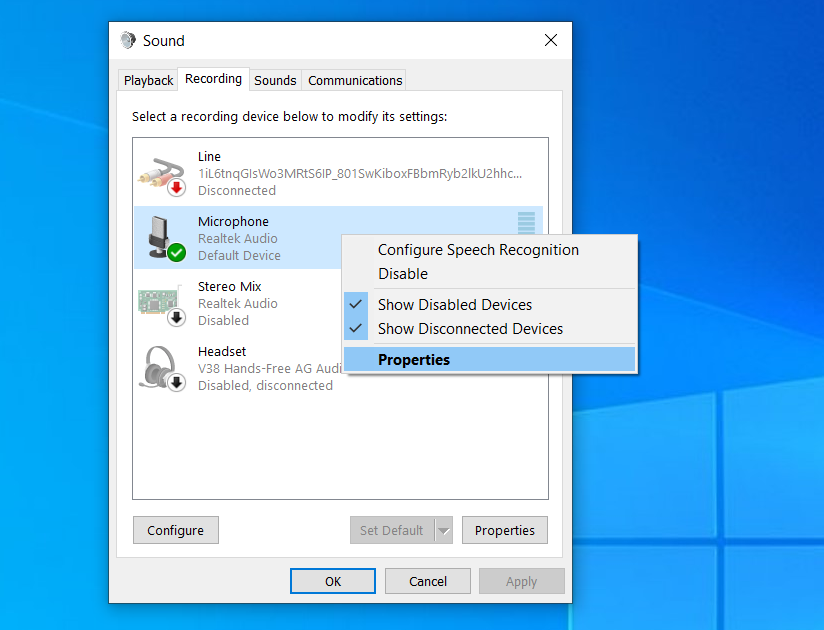Image resolution: width=824 pixels, height=630 pixels.
Task: Switch to the Playback tab
Action: click(147, 80)
